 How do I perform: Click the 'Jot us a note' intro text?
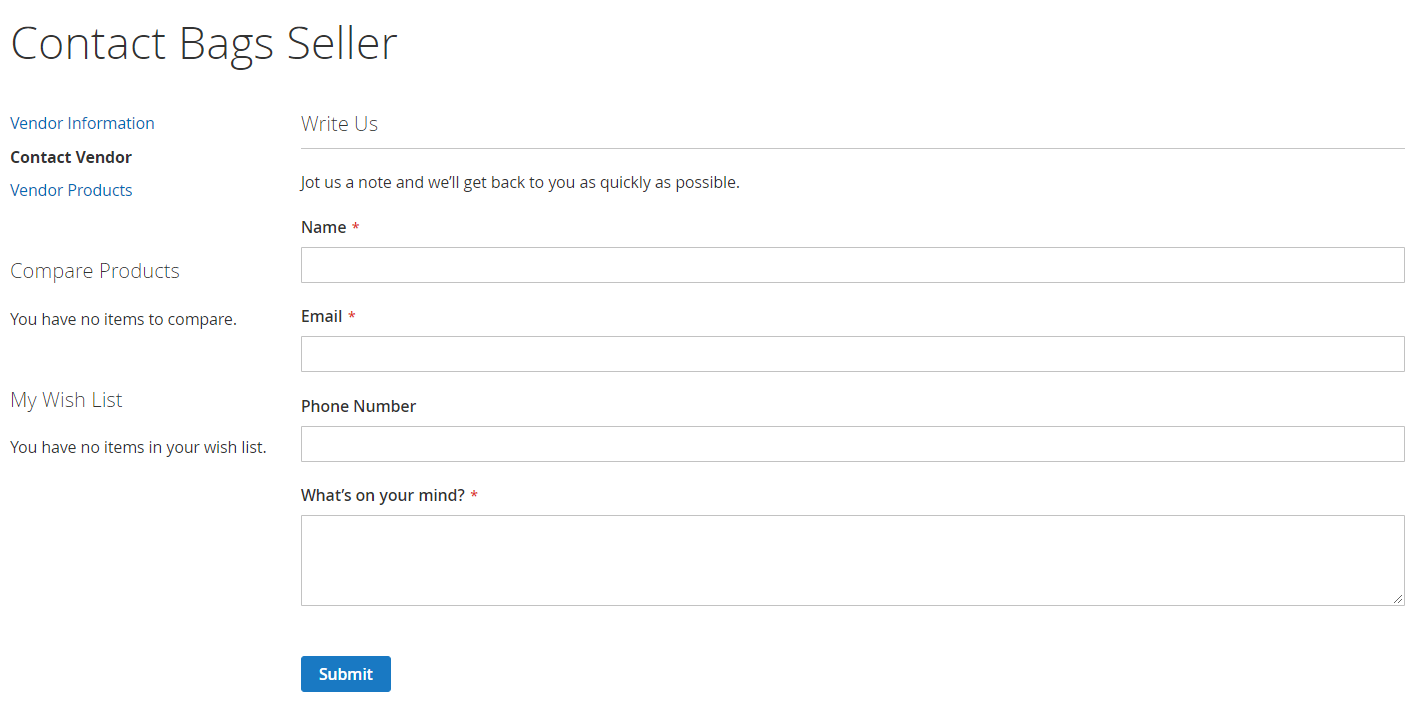coord(520,182)
